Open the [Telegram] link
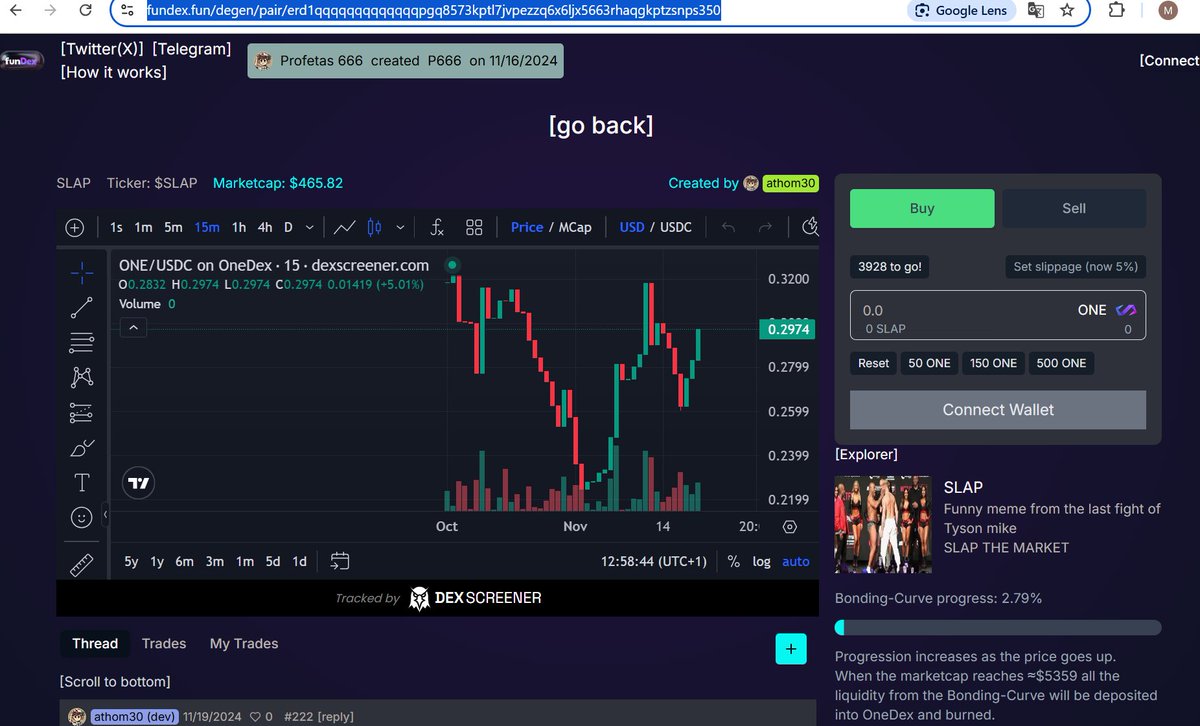The width and height of the screenshot is (1200, 726). (x=192, y=49)
